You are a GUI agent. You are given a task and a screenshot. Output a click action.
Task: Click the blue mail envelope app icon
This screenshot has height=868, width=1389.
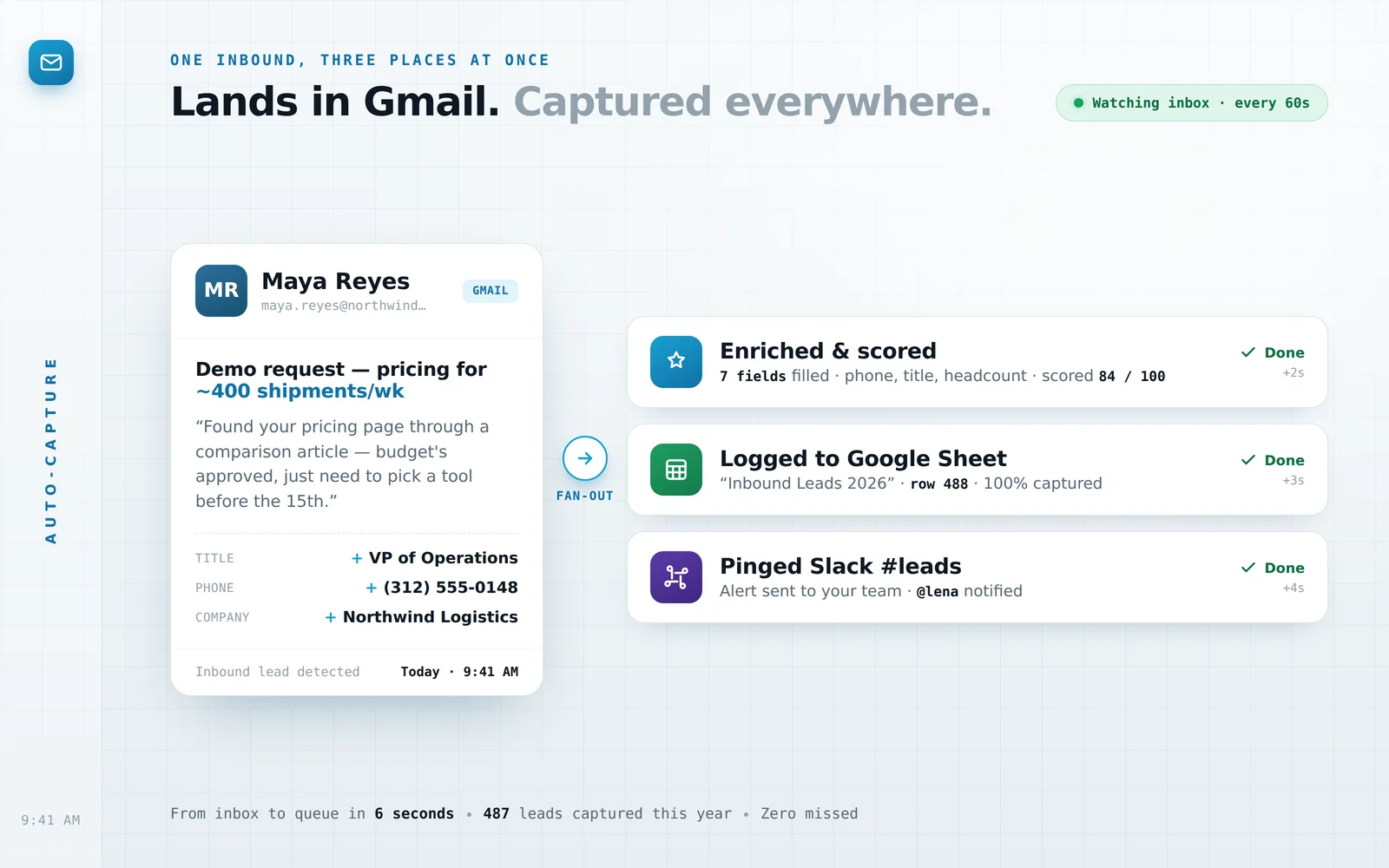point(51,62)
